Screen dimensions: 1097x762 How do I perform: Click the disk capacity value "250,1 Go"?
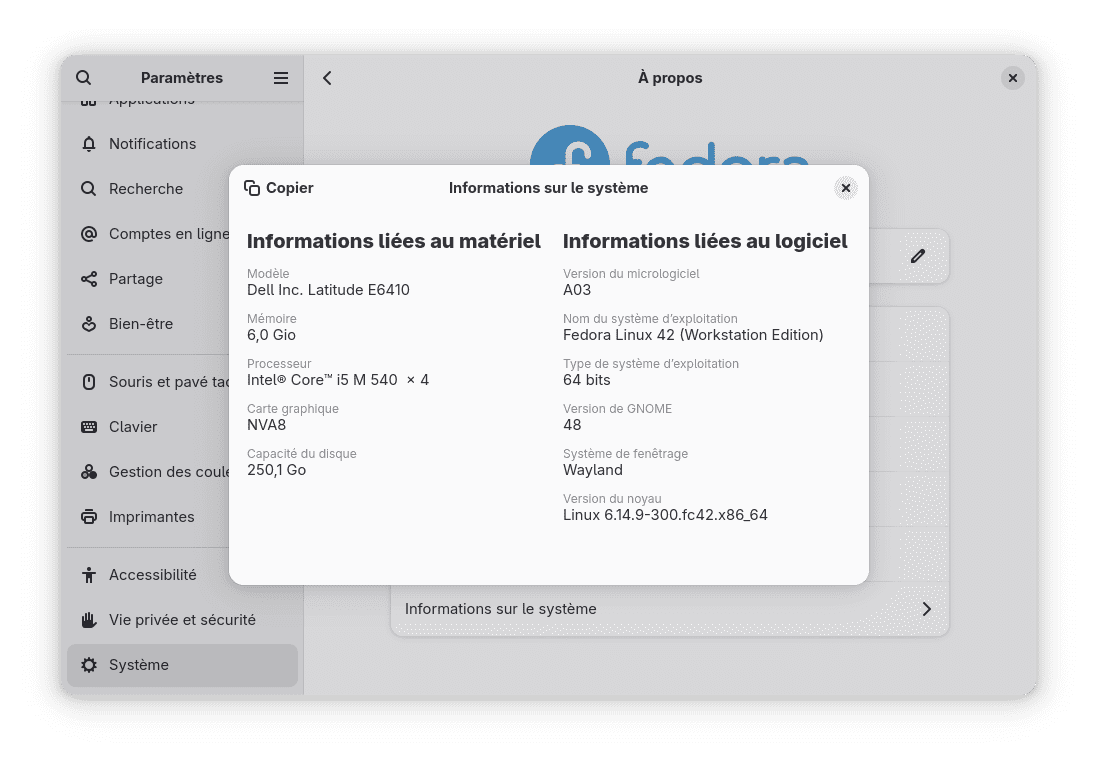click(276, 470)
